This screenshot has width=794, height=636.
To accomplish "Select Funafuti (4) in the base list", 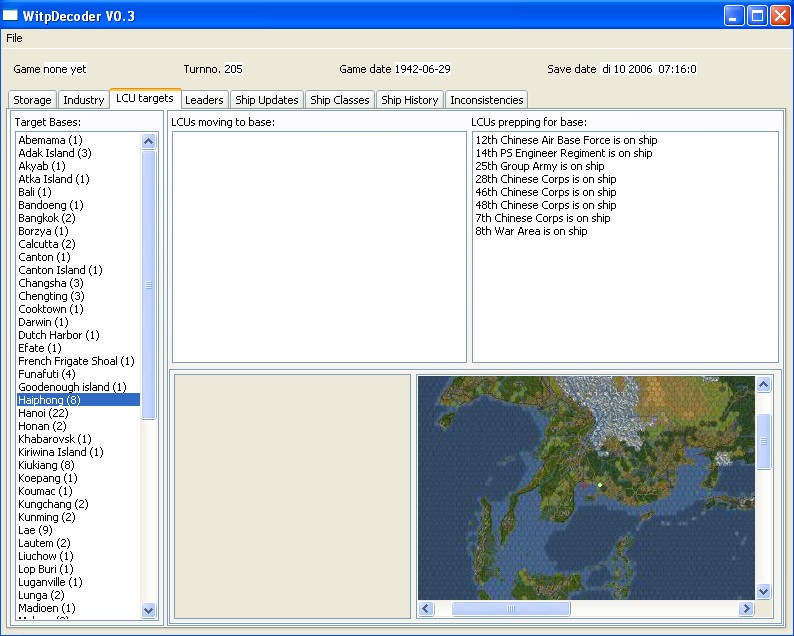I will (x=46, y=374).
